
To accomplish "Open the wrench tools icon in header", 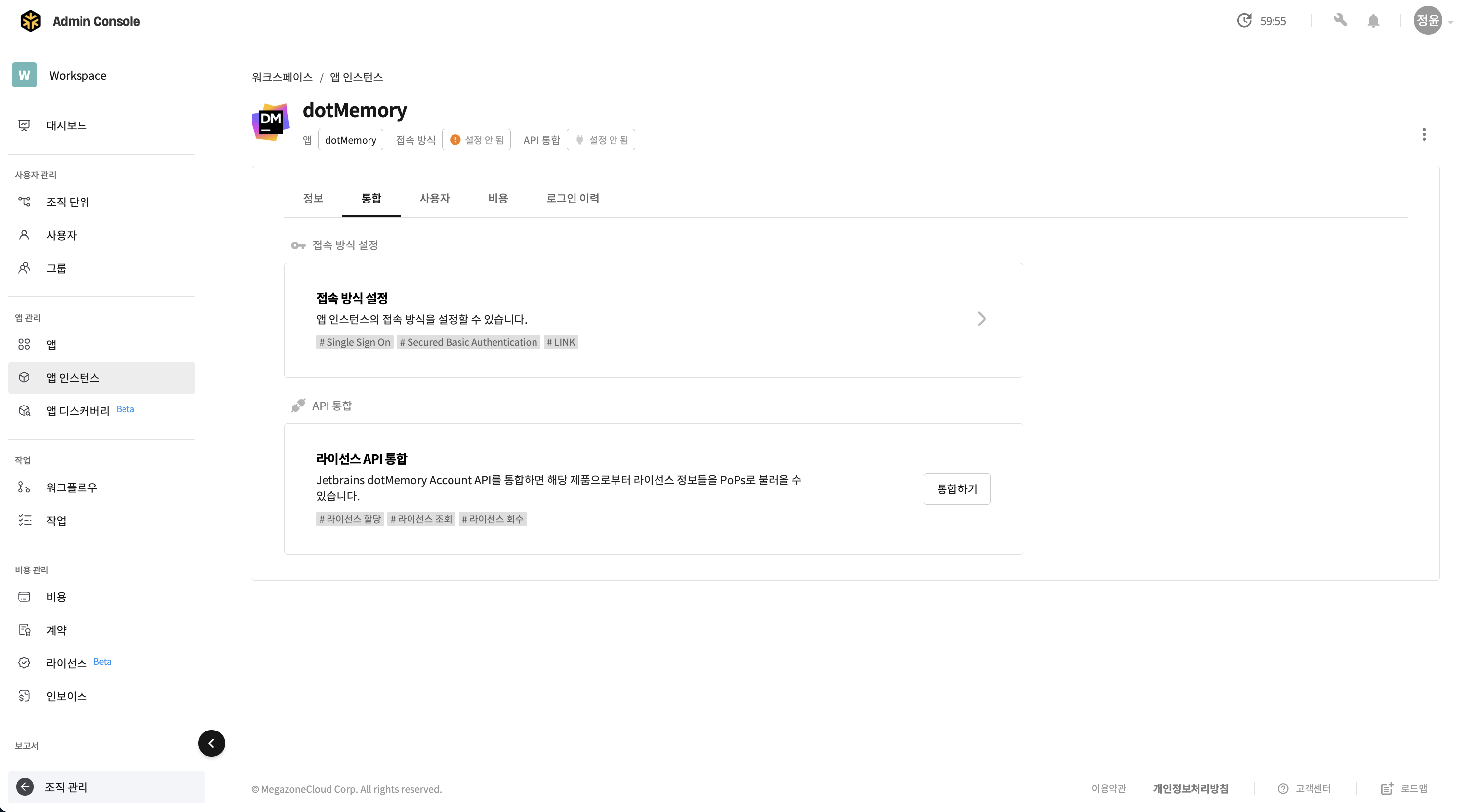I will 1340,21.
